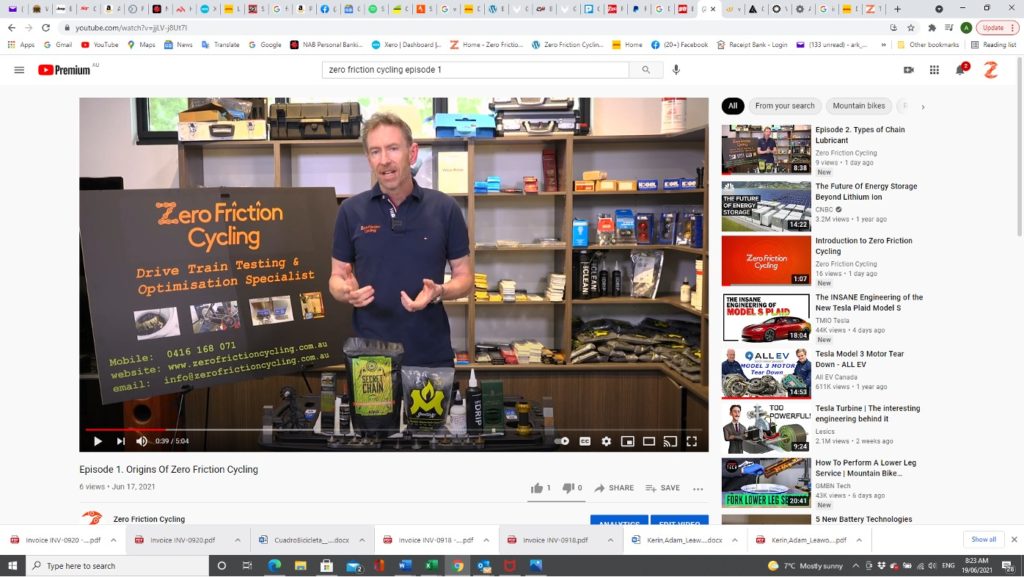Open the player settings gear
Screen dimensions: 1024x577
[606, 441]
